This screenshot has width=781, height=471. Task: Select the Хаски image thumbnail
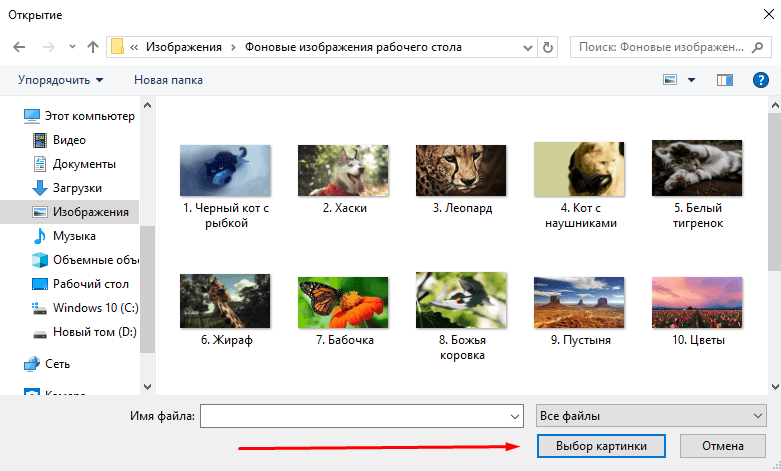point(343,170)
